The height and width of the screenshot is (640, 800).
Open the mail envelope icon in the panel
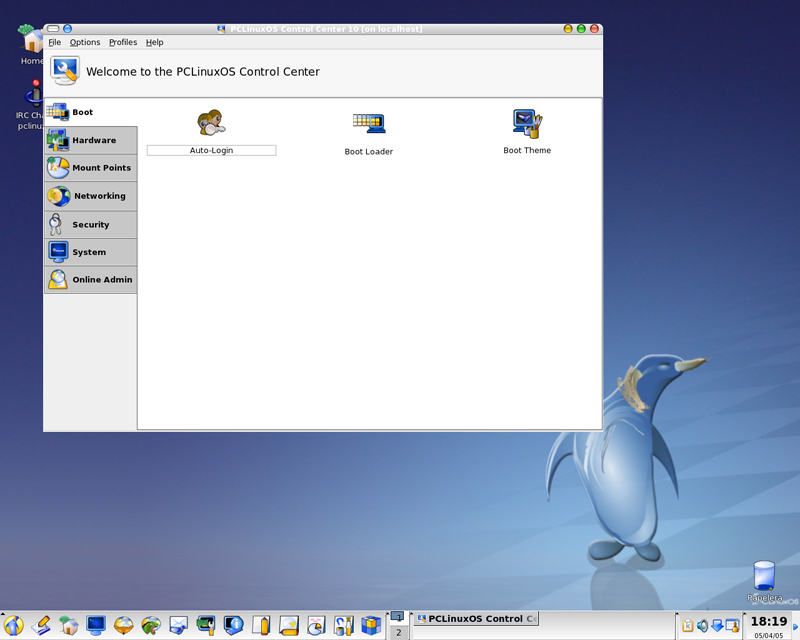click(x=179, y=625)
